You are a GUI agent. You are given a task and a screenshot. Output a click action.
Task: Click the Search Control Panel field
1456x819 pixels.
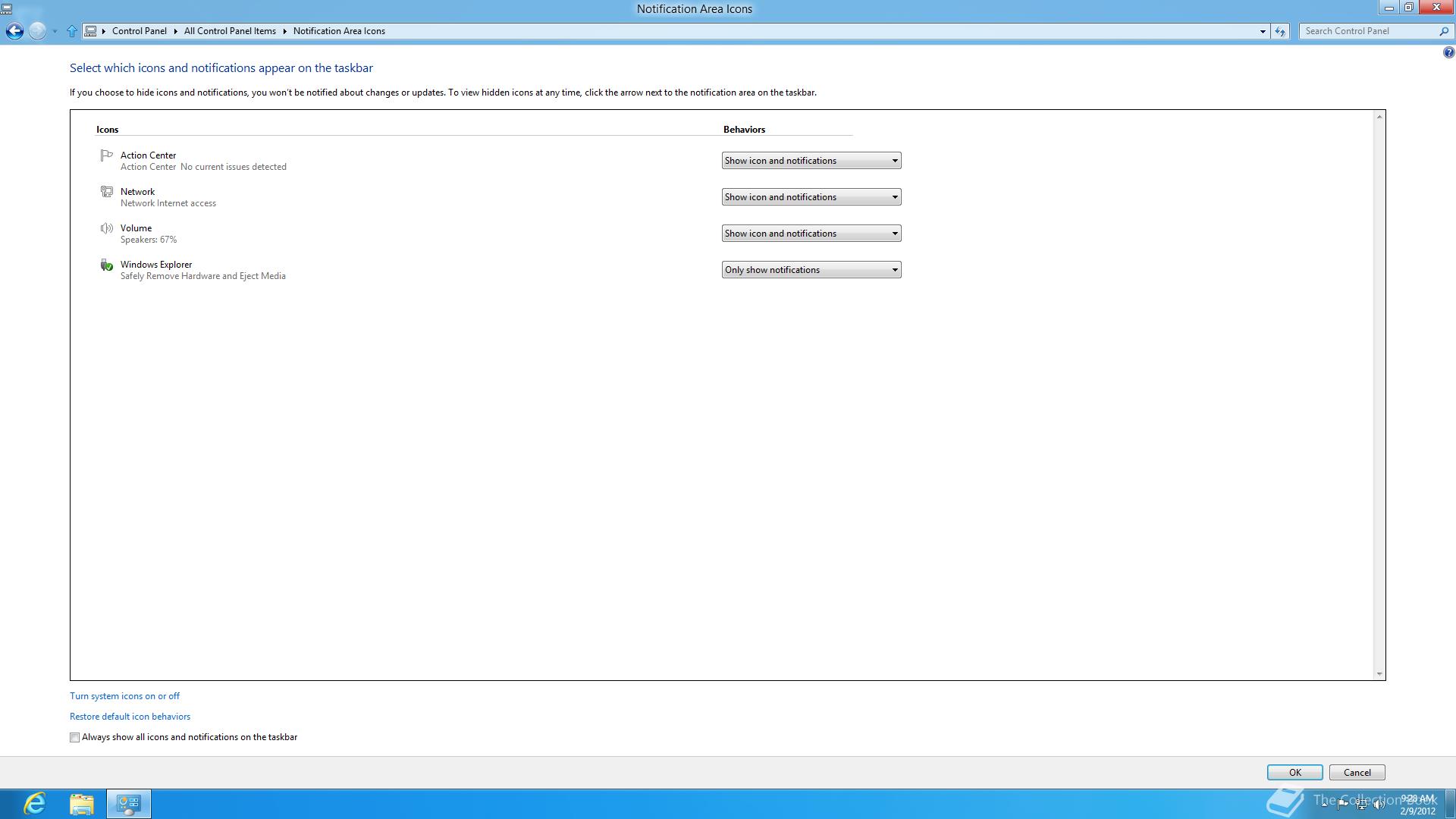pos(1365,31)
